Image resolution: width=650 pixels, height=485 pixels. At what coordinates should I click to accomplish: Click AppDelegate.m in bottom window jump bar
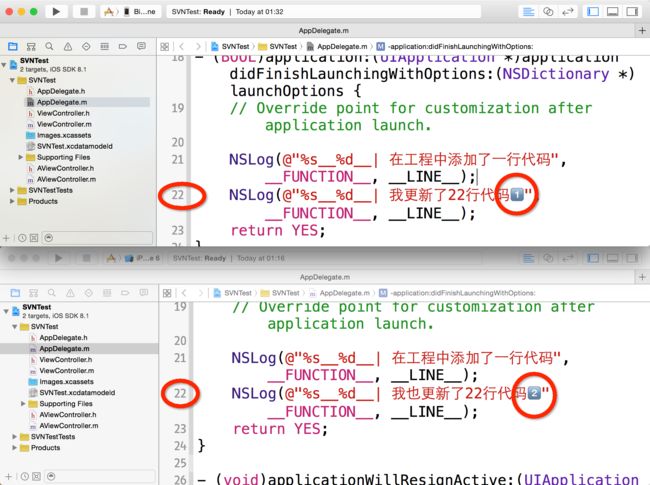point(340,293)
